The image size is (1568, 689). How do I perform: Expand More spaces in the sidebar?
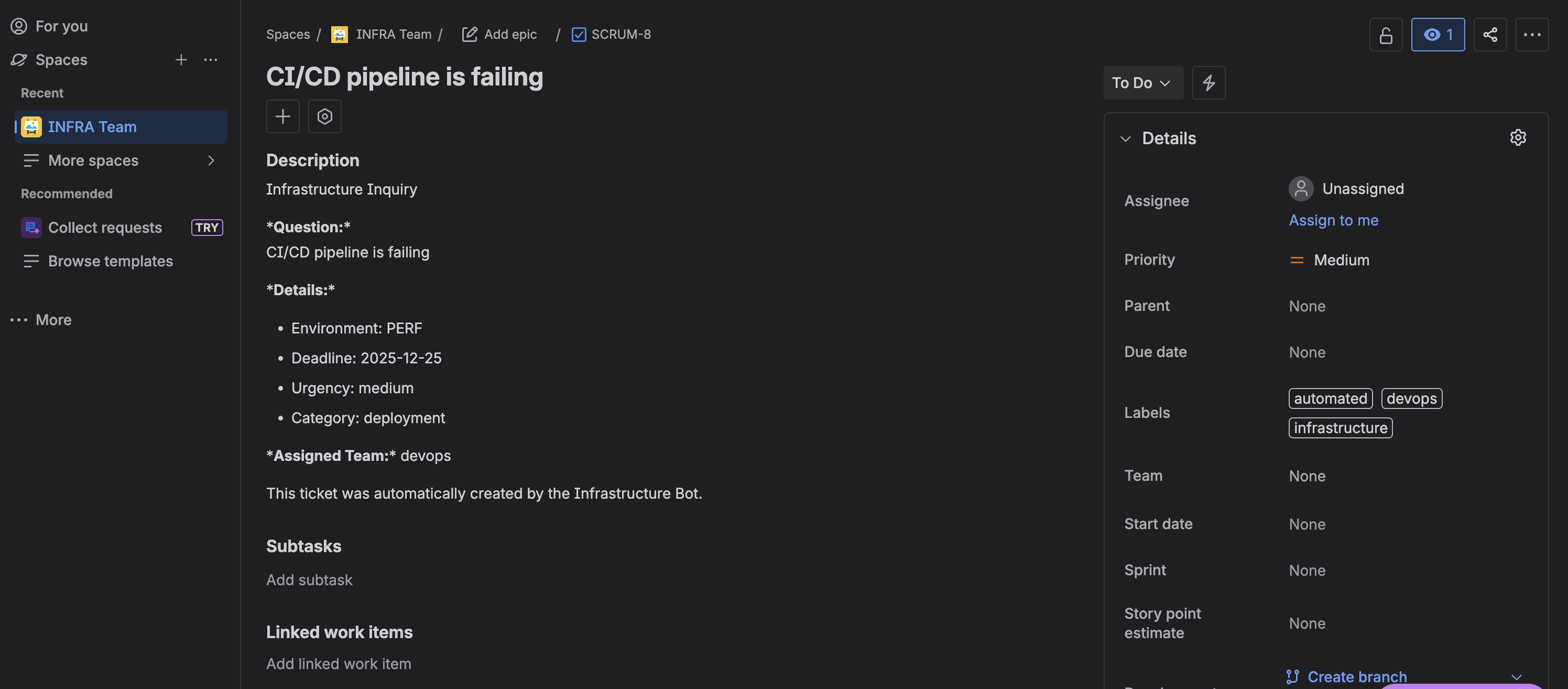211,160
